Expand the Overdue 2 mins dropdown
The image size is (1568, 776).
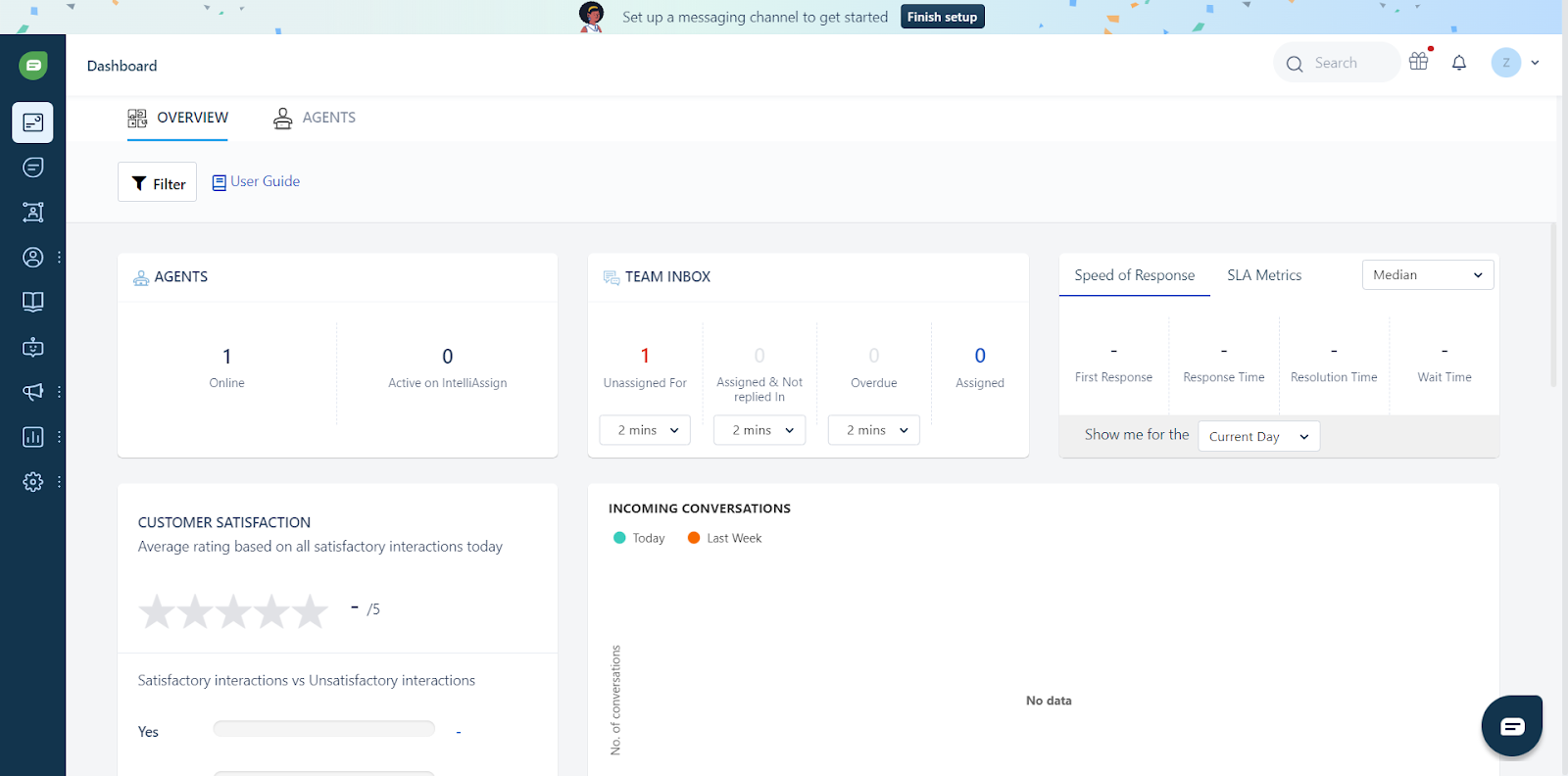point(873,430)
